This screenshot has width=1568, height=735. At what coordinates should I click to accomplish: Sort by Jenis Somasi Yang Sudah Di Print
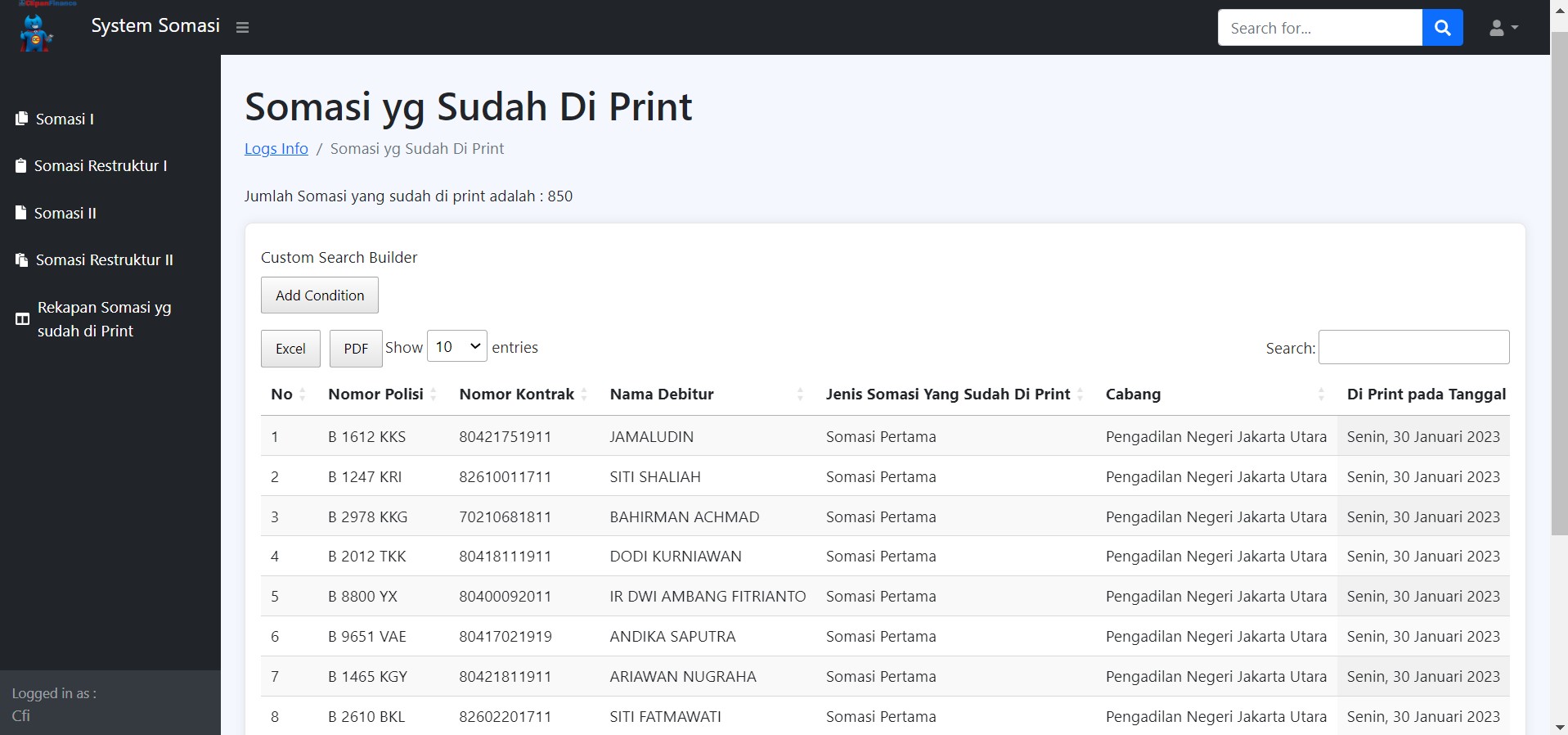tap(955, 395)
